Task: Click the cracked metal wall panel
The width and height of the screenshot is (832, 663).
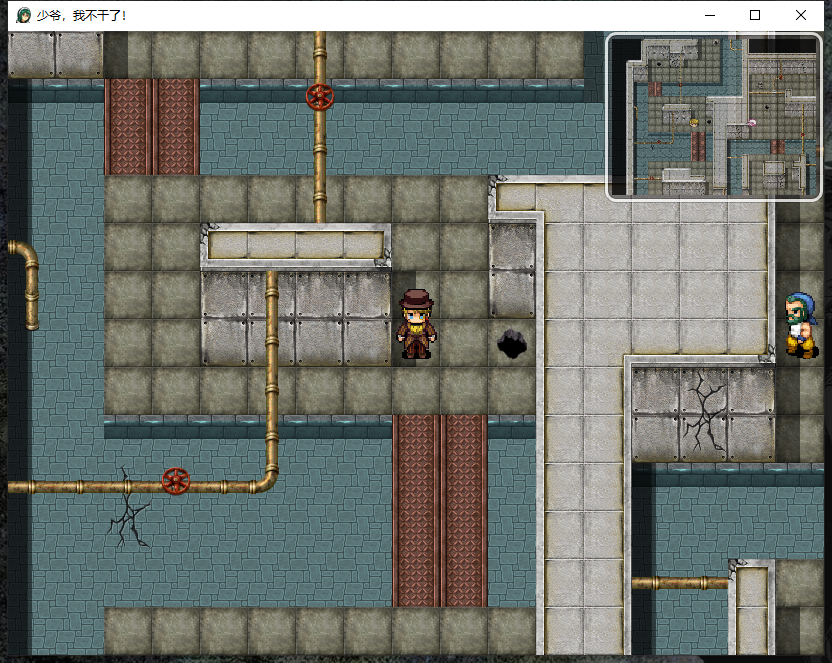Action: [703, 414]
